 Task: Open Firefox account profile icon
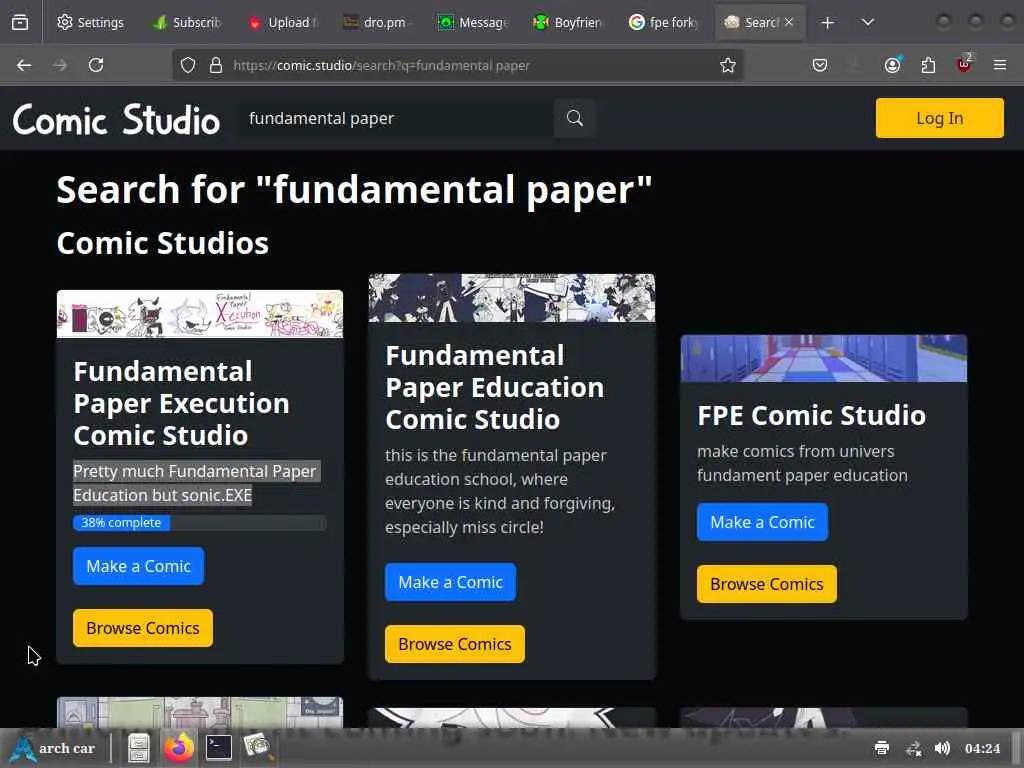tap(893, 65)
